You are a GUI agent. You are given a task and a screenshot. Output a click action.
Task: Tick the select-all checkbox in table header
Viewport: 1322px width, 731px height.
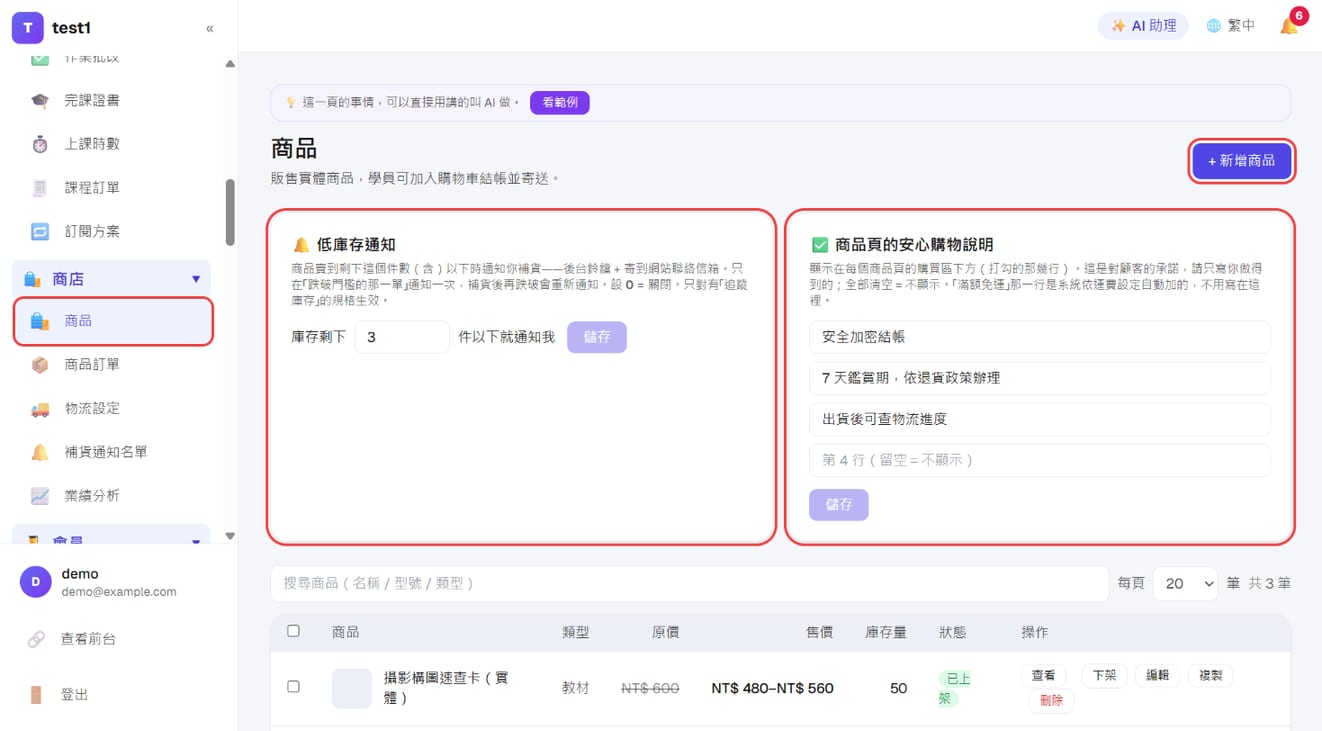(293, 631)
